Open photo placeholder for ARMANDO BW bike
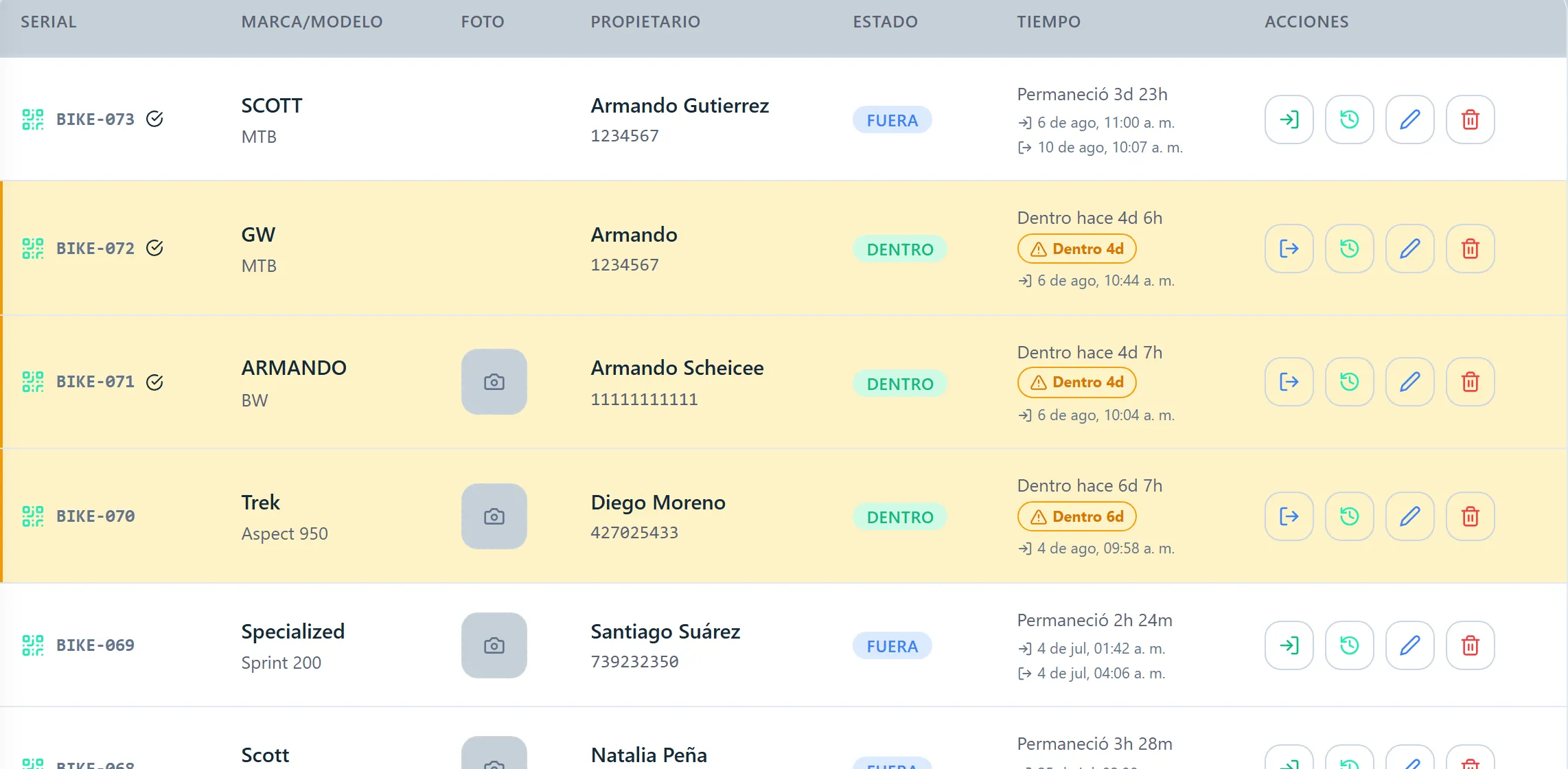 [494, 382]
